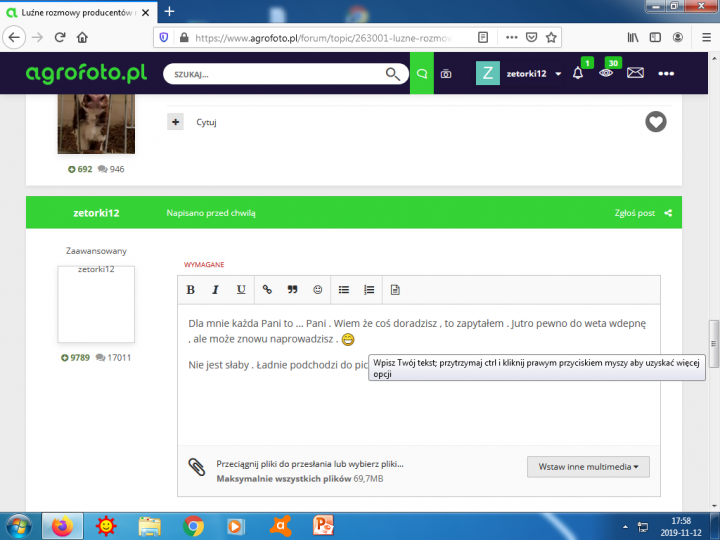This screenshot has height=540, width=720.
Task: Click the SZUKAJ search field
Action: click(x=275, y=74)
